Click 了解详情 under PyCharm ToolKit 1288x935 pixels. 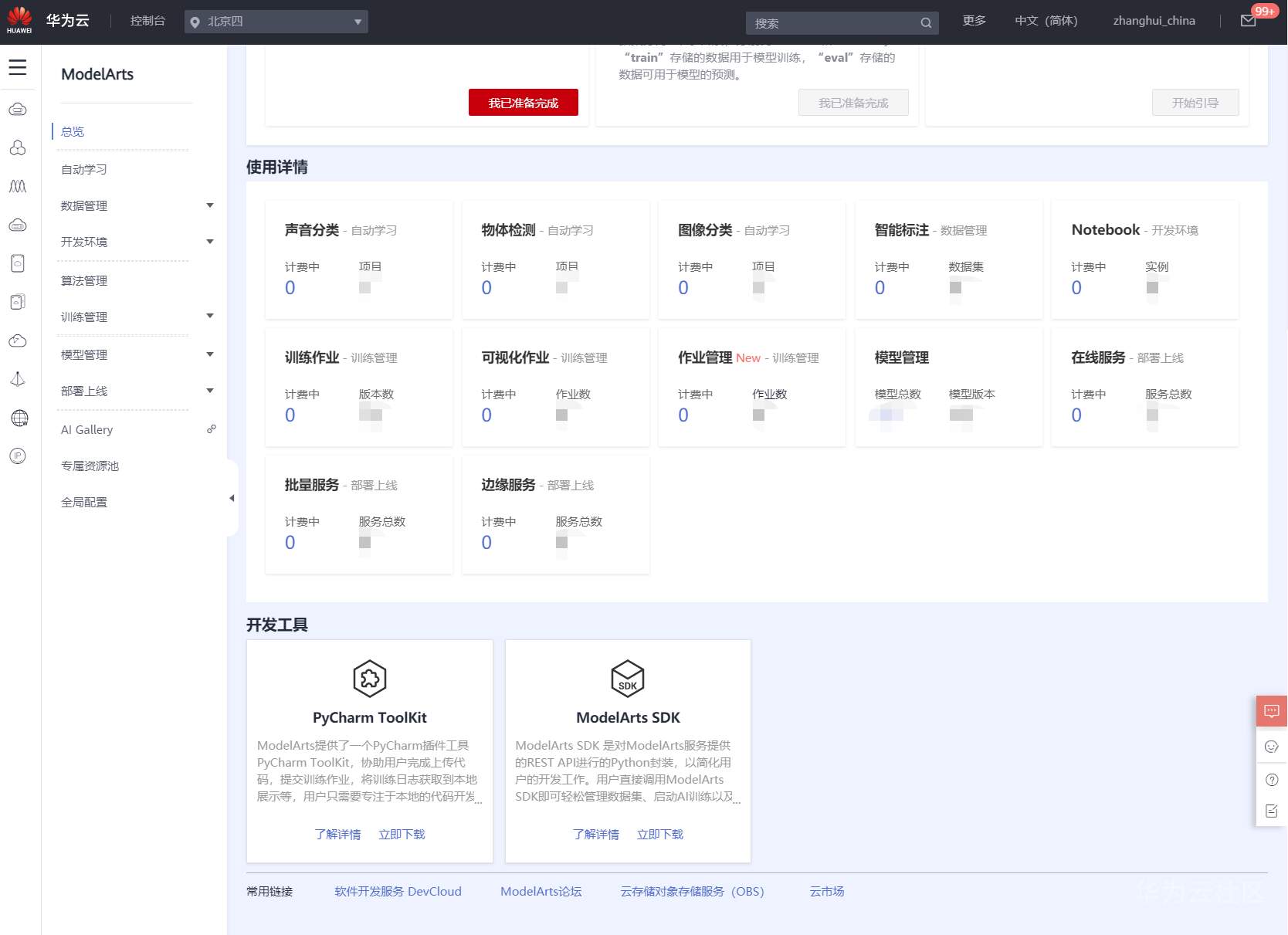coord(337,834)
